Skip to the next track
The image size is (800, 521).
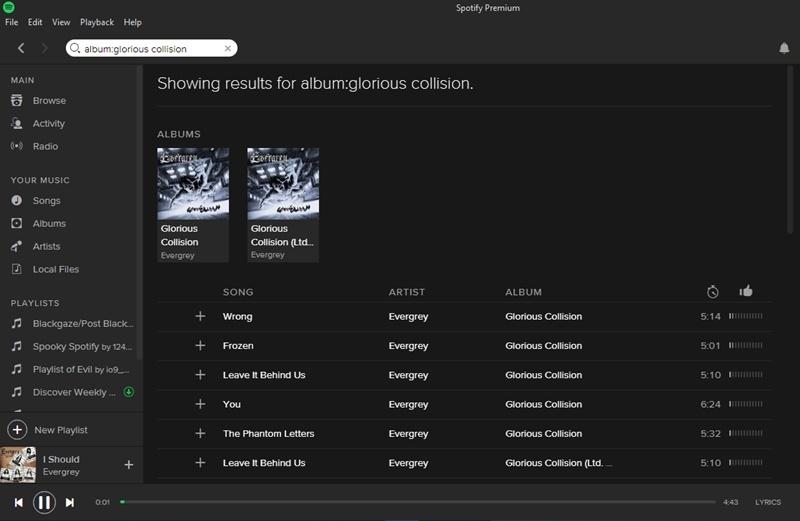(x=70, y=503)
